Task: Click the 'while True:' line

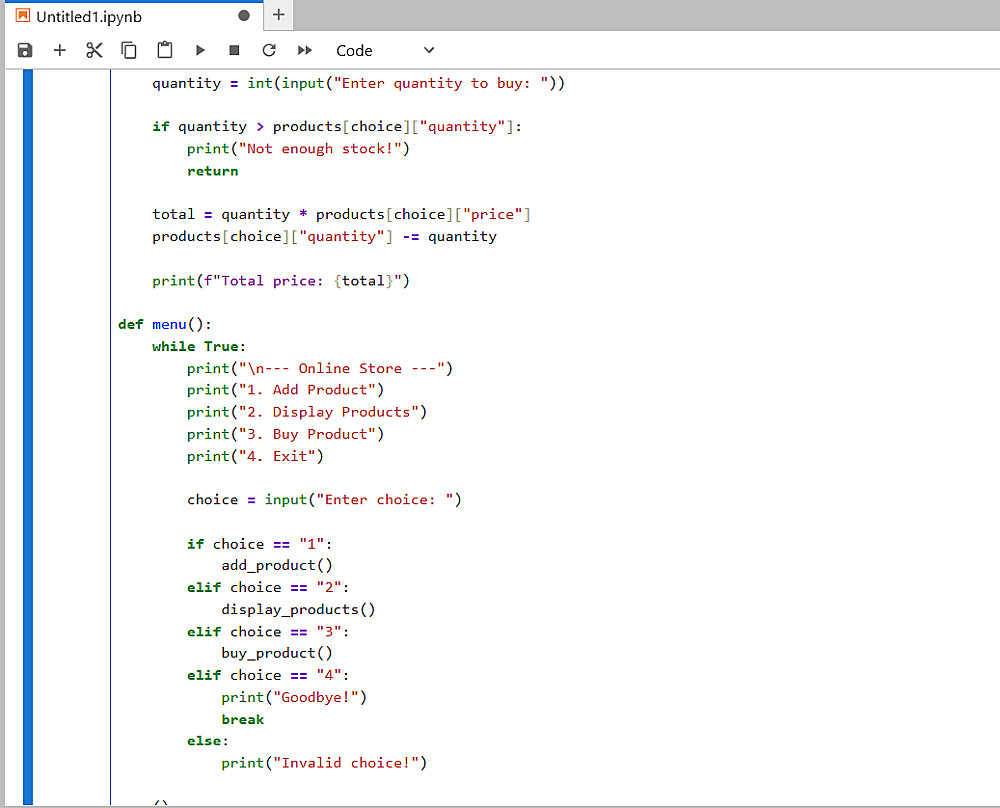Action: pyautogui.click(x=199, y=347)
